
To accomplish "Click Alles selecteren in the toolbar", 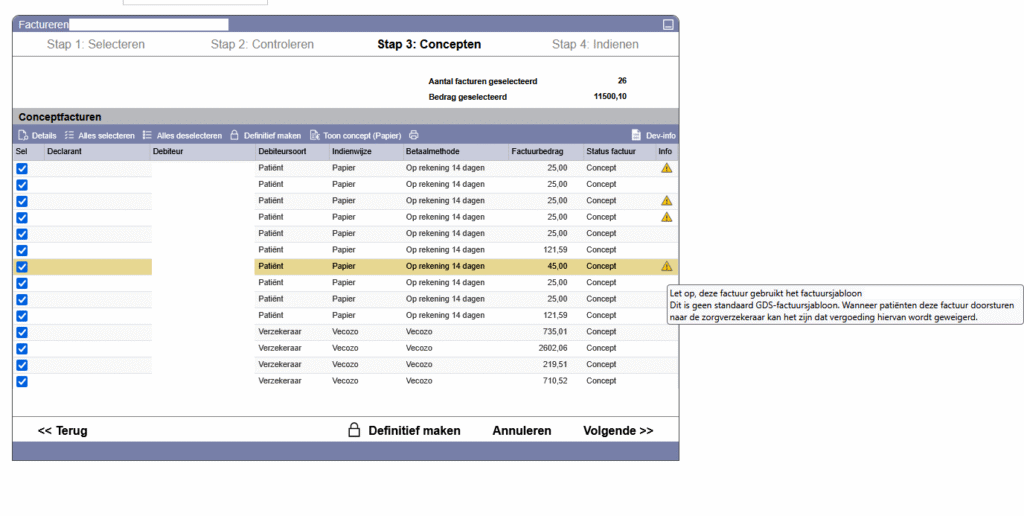I will tap(99, 135).
